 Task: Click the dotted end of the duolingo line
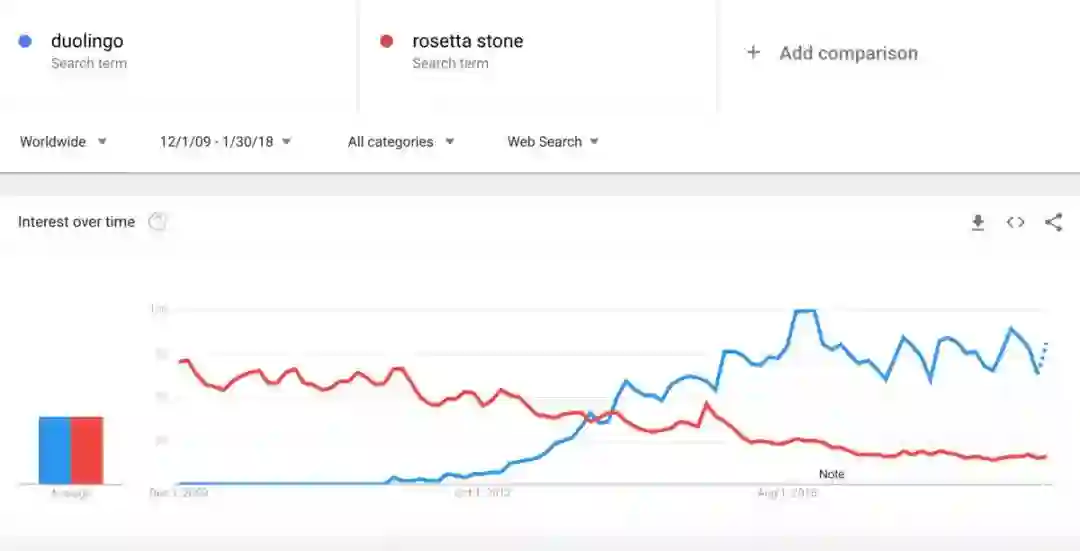[1043, 355]
